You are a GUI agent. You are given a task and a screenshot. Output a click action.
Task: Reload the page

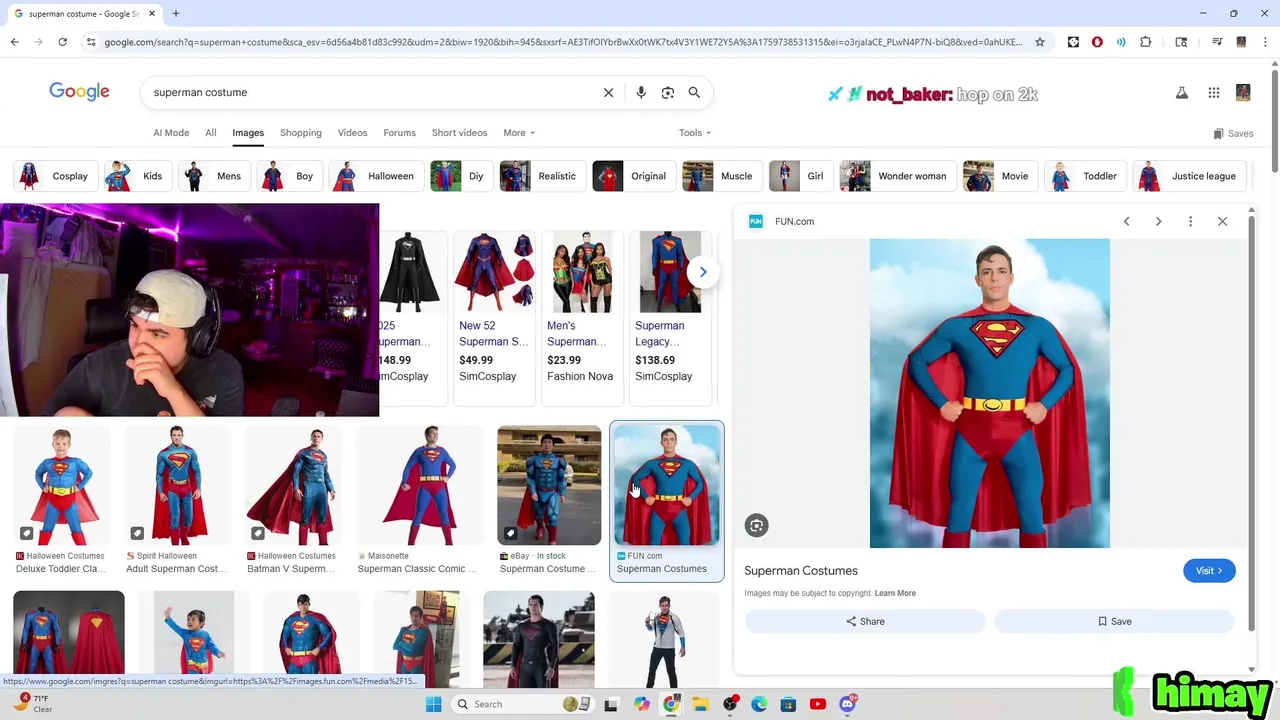pos(62,42)
